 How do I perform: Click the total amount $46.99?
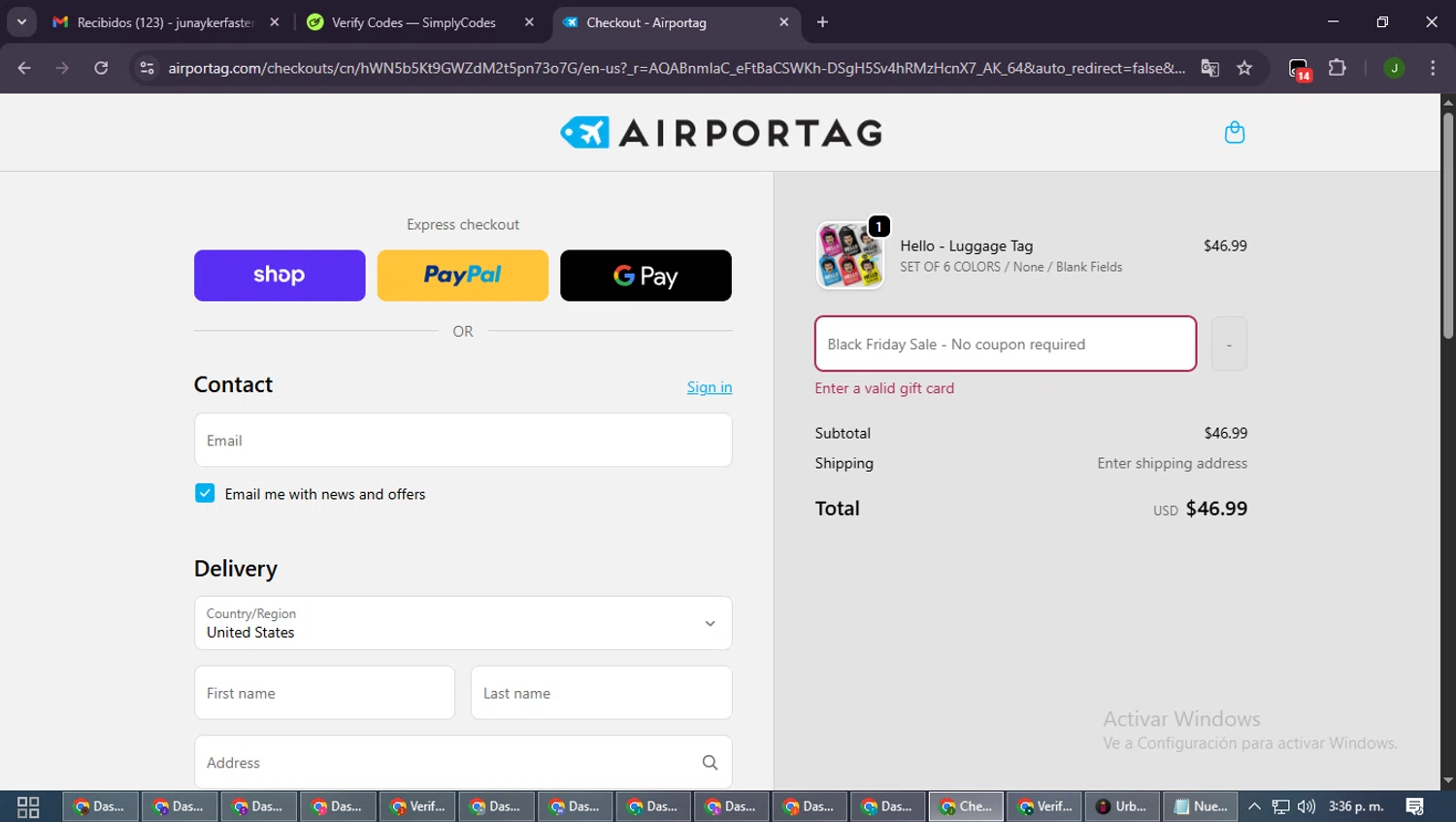point(1216,509)
